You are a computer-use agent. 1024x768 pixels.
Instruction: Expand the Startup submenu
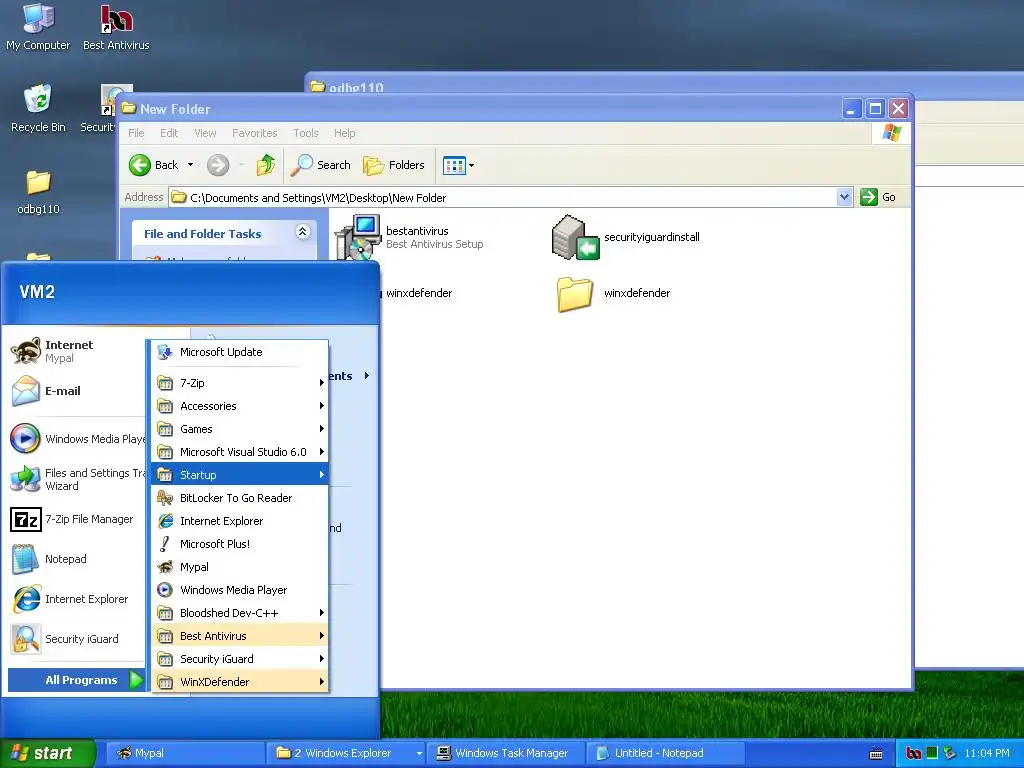coord(240,475)
